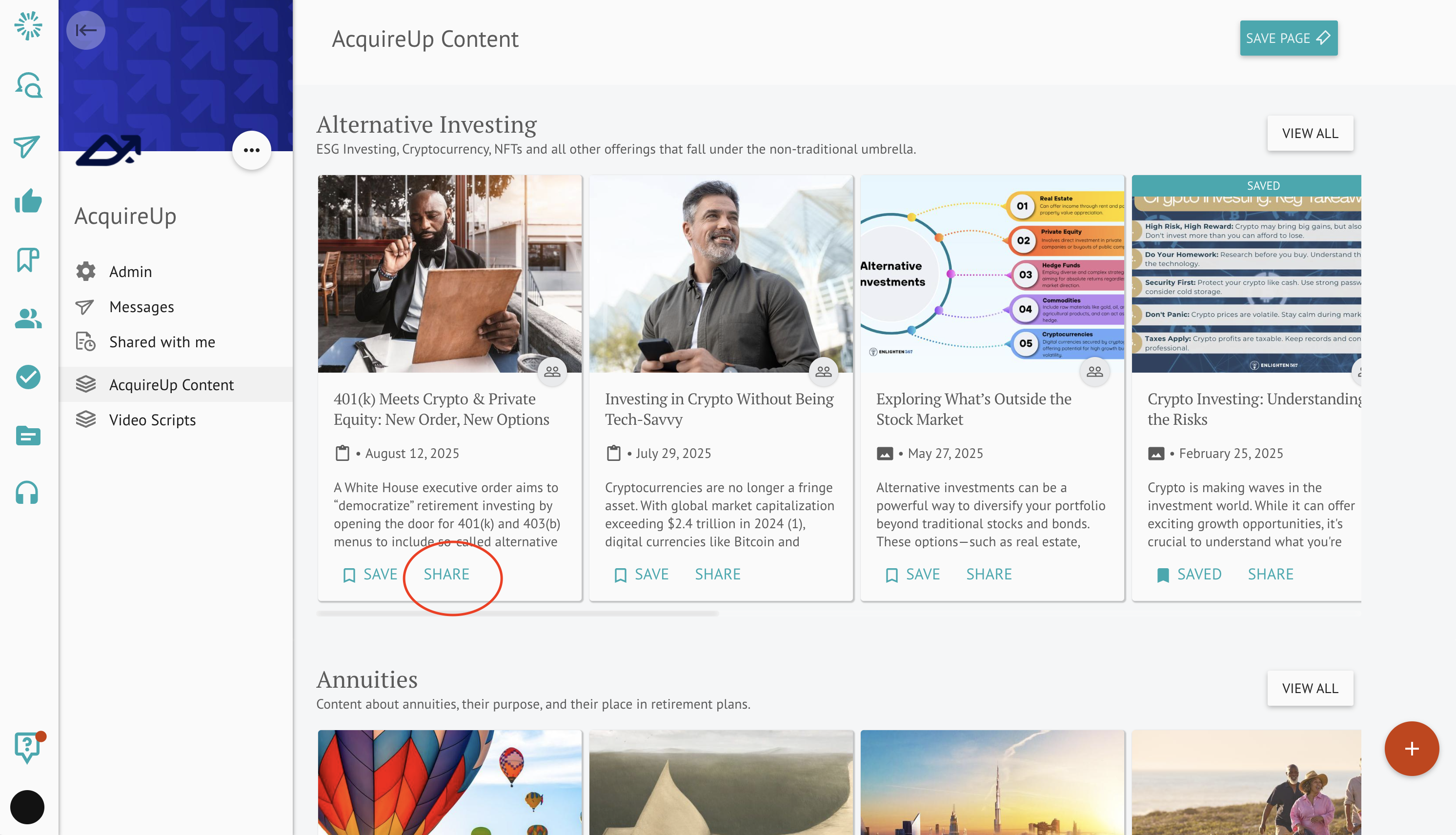The width and height of the screenshot is (1456, 835).
Task: Open title Investing in Crypto Without Being Tech-Savvy
Action: 719,409
